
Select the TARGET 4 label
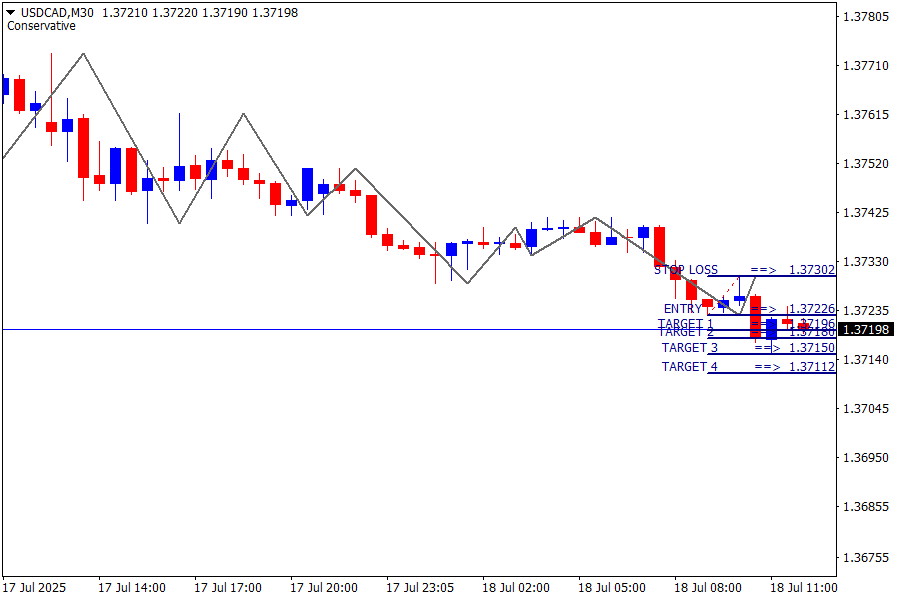[x=689, y=367]
